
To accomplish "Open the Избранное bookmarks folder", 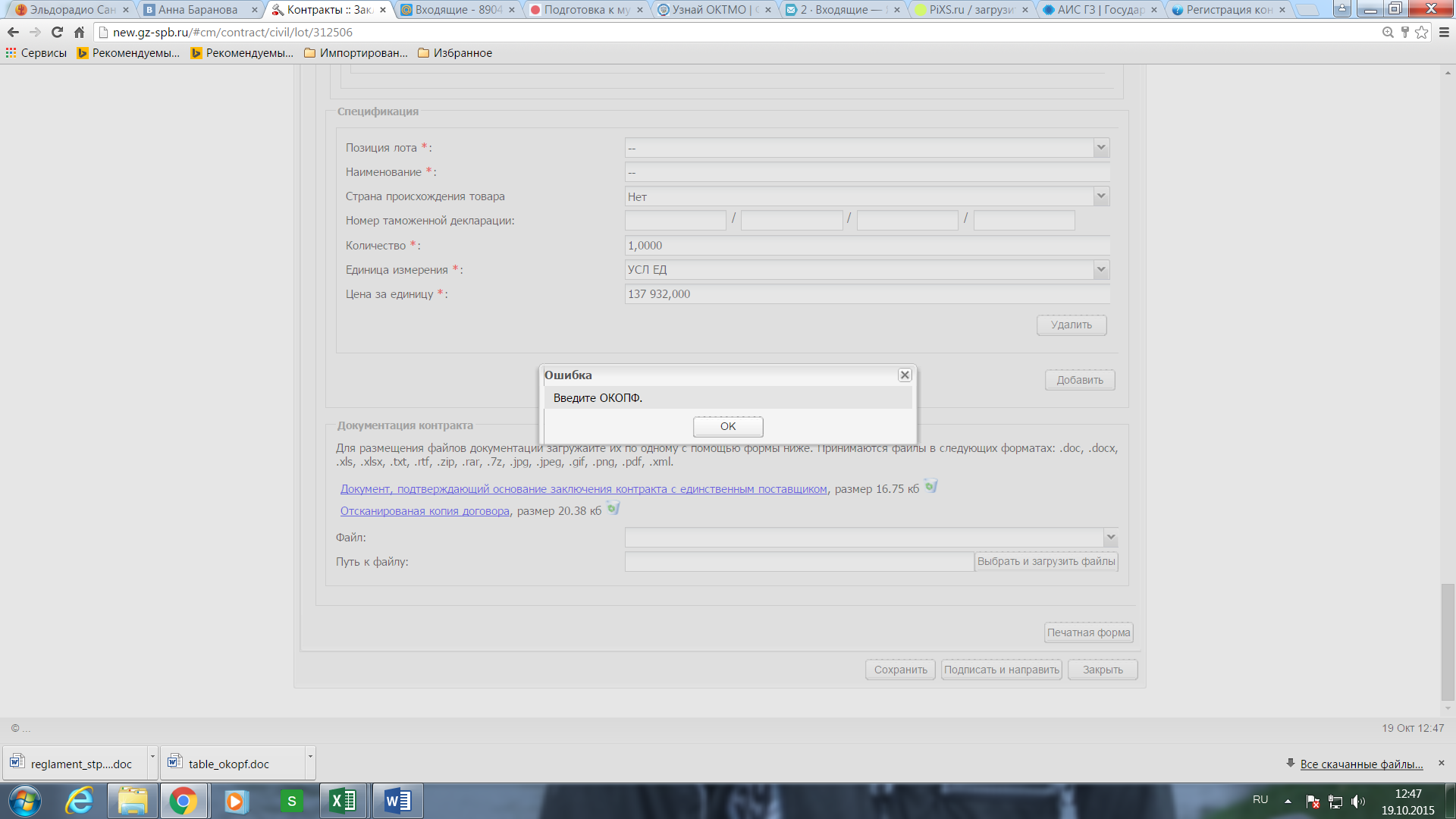I will click(455, 53).
